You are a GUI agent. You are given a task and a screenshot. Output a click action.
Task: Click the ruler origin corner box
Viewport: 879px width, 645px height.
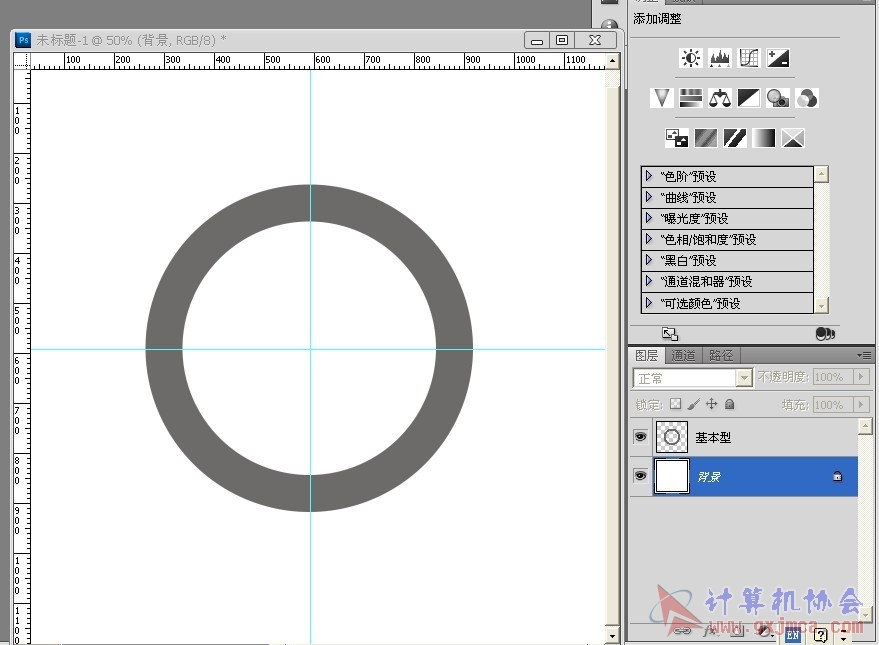coord(22,60)
